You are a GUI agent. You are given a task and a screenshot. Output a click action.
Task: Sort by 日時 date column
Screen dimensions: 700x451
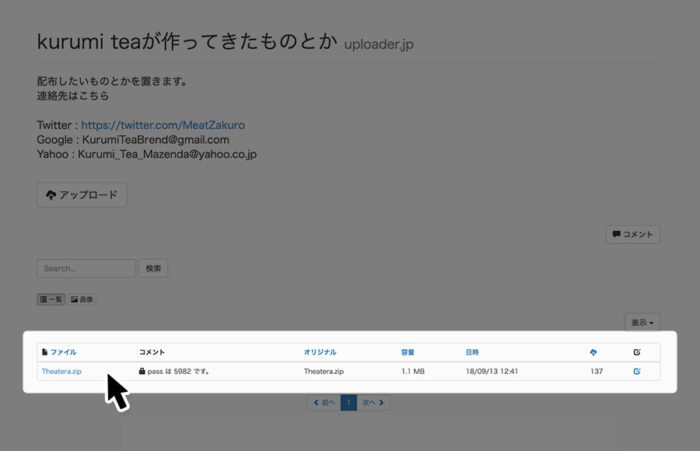472,352
